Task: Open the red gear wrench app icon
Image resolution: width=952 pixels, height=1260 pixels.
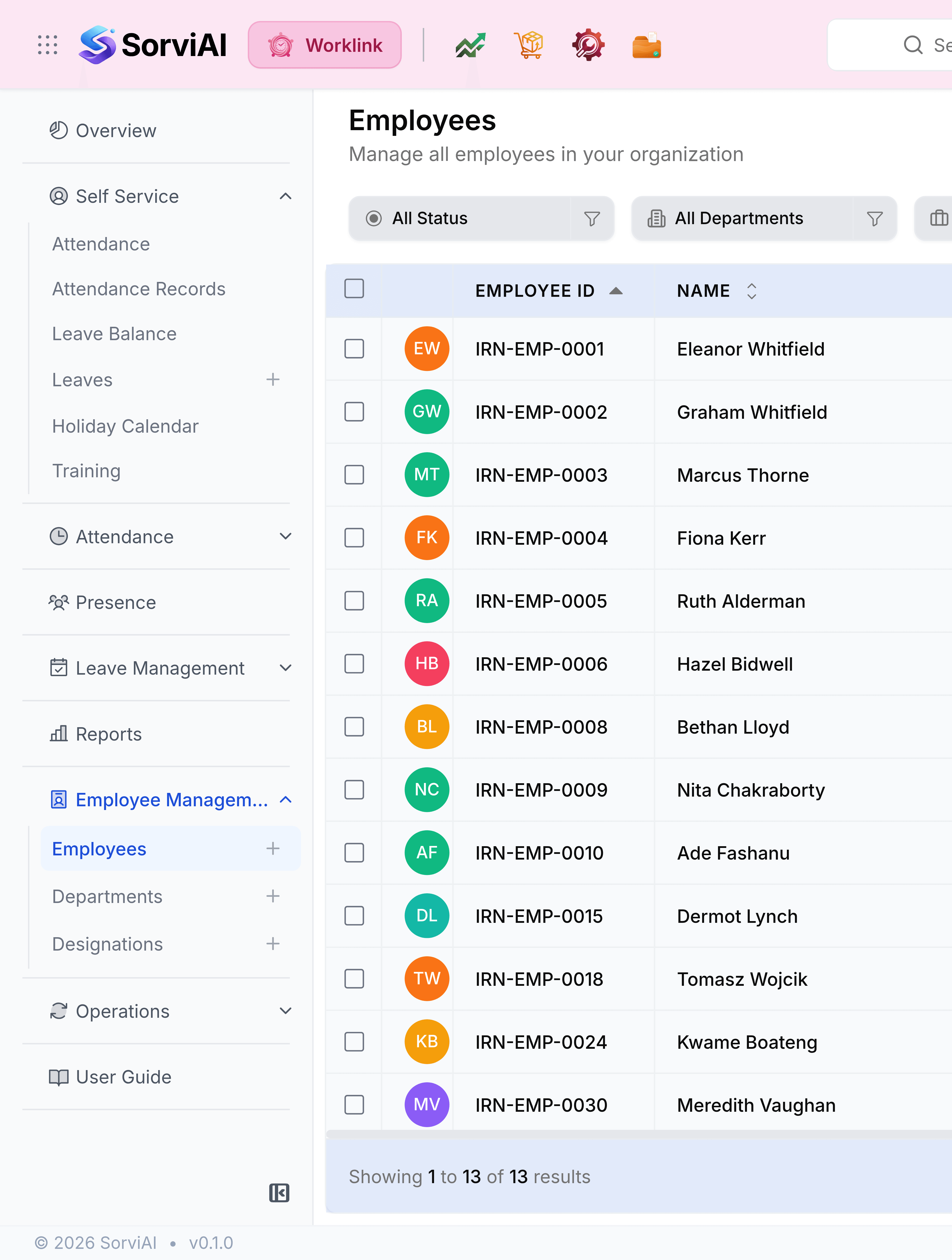Action: point(588,45)
